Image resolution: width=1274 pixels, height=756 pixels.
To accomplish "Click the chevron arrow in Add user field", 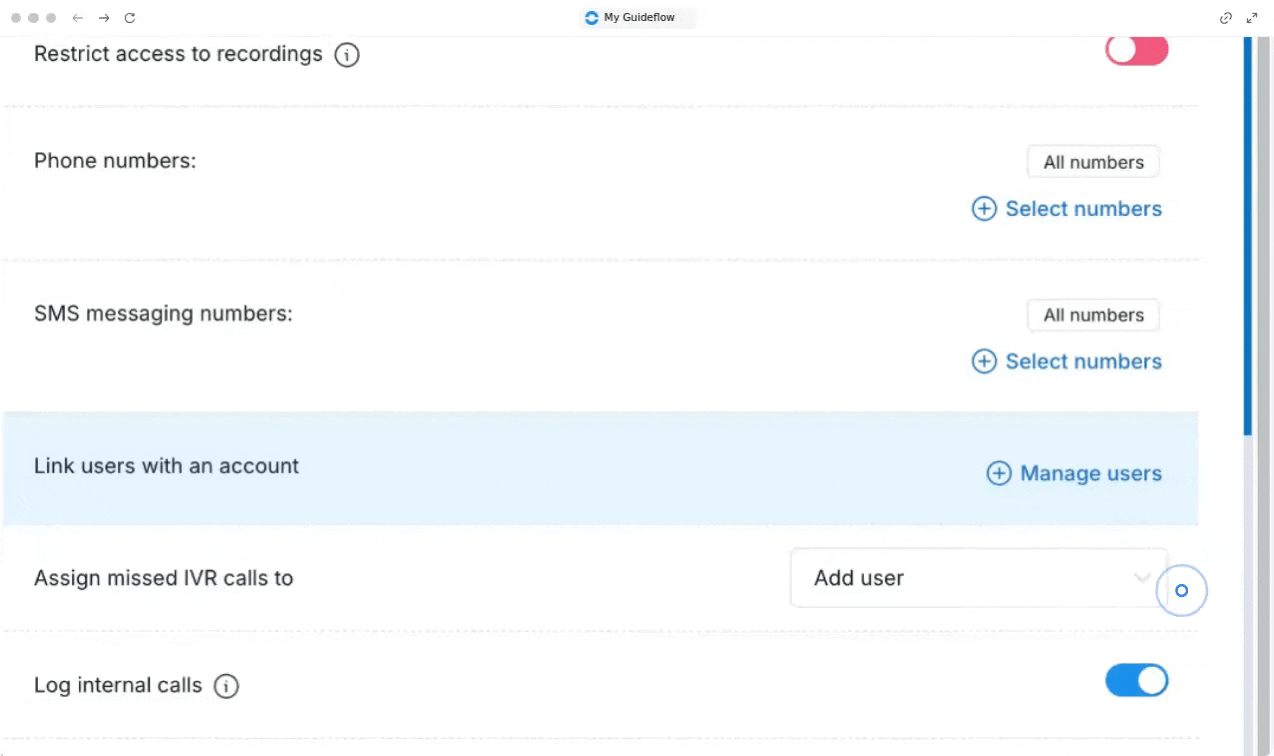I will (x=1141, y=578).
